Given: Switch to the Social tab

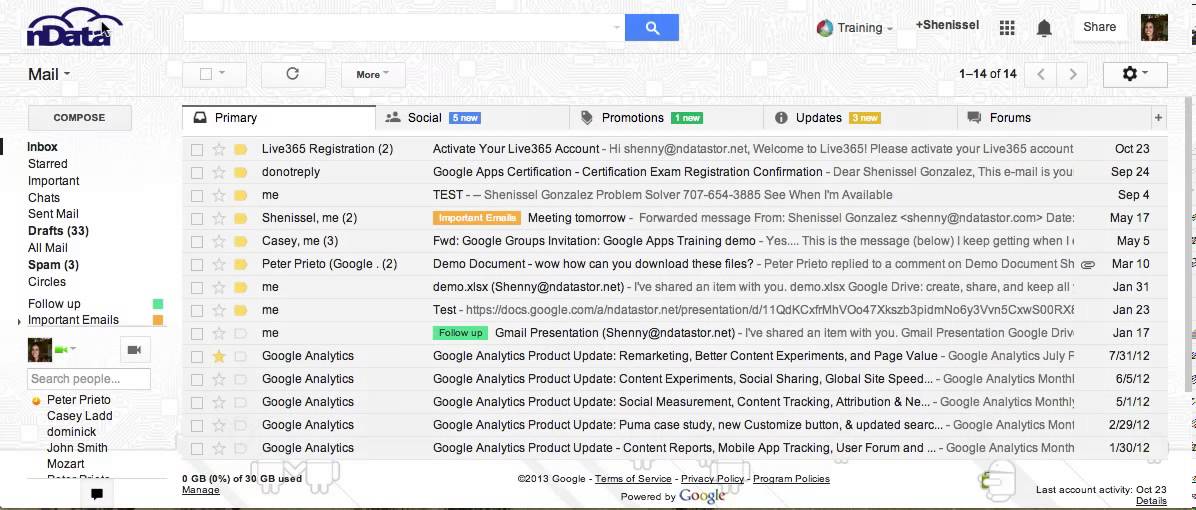Looking at the screenshot, I should tap(473, 117).
